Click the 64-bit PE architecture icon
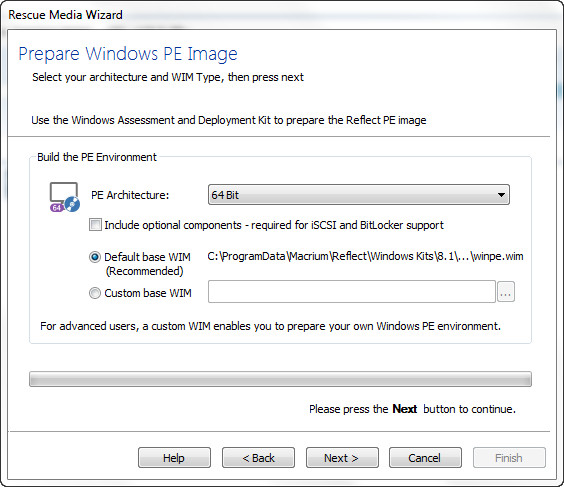Image resolution: width=564 pixels, height=487 pixels. point(65,197)
